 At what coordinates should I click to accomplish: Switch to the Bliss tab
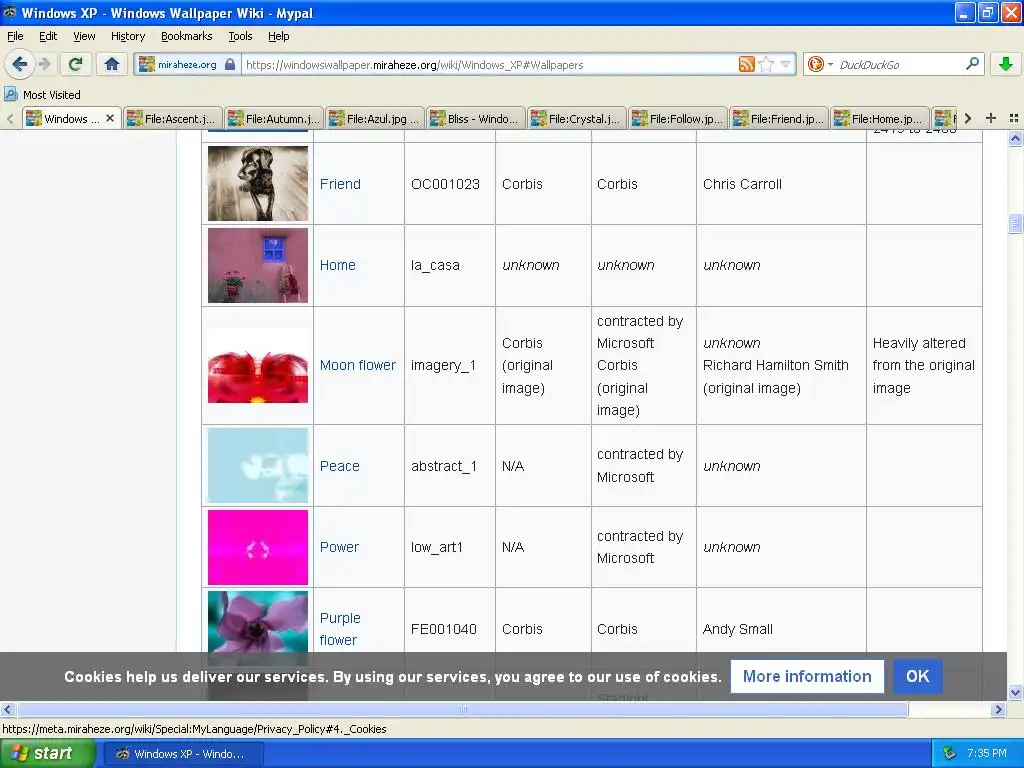pyautogui.click(x=476, y=119)
